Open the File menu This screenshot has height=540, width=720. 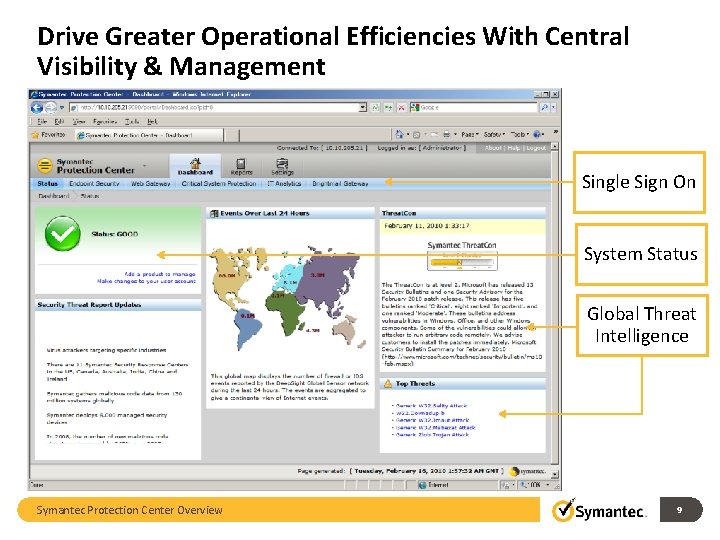pos(42,122)
